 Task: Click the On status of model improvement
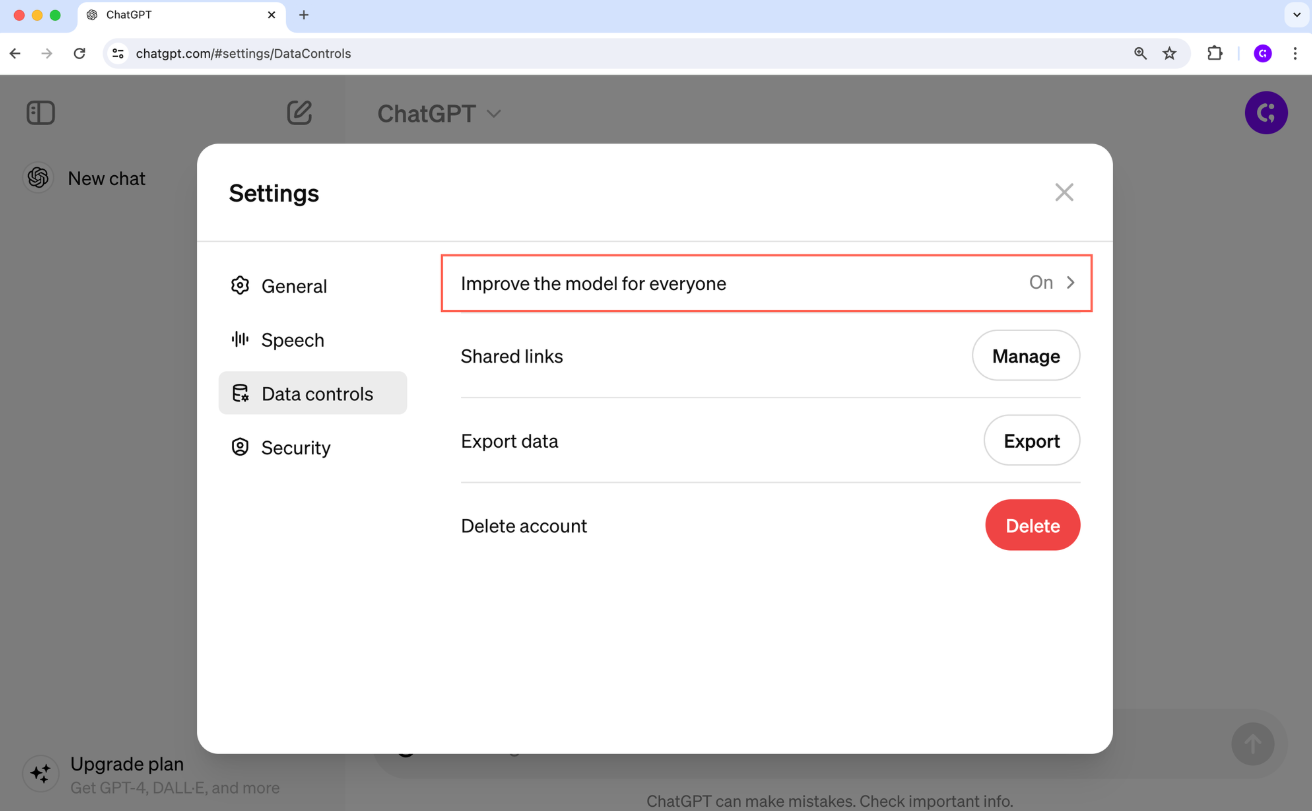coord(1041,283)
